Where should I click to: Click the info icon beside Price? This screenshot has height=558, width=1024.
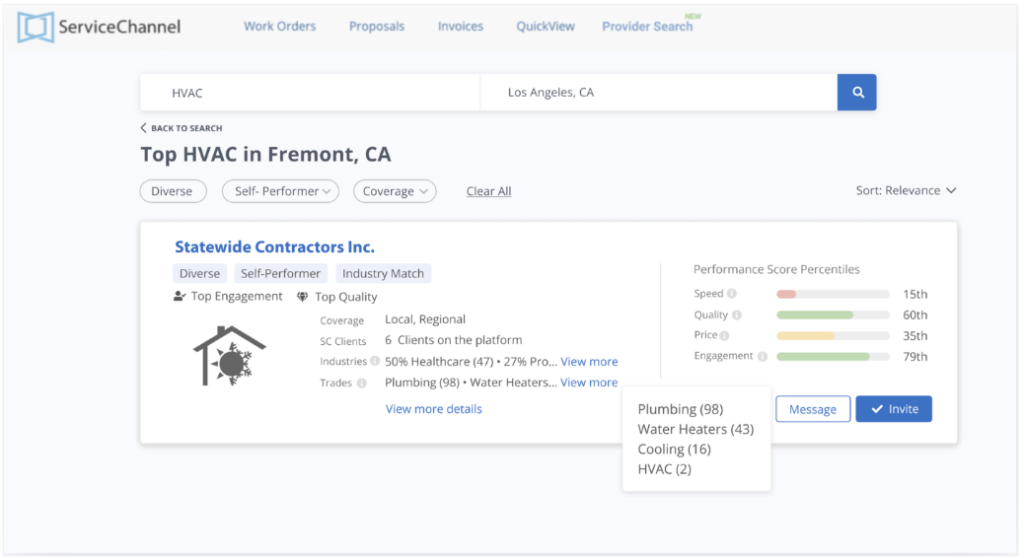point(725,336)
